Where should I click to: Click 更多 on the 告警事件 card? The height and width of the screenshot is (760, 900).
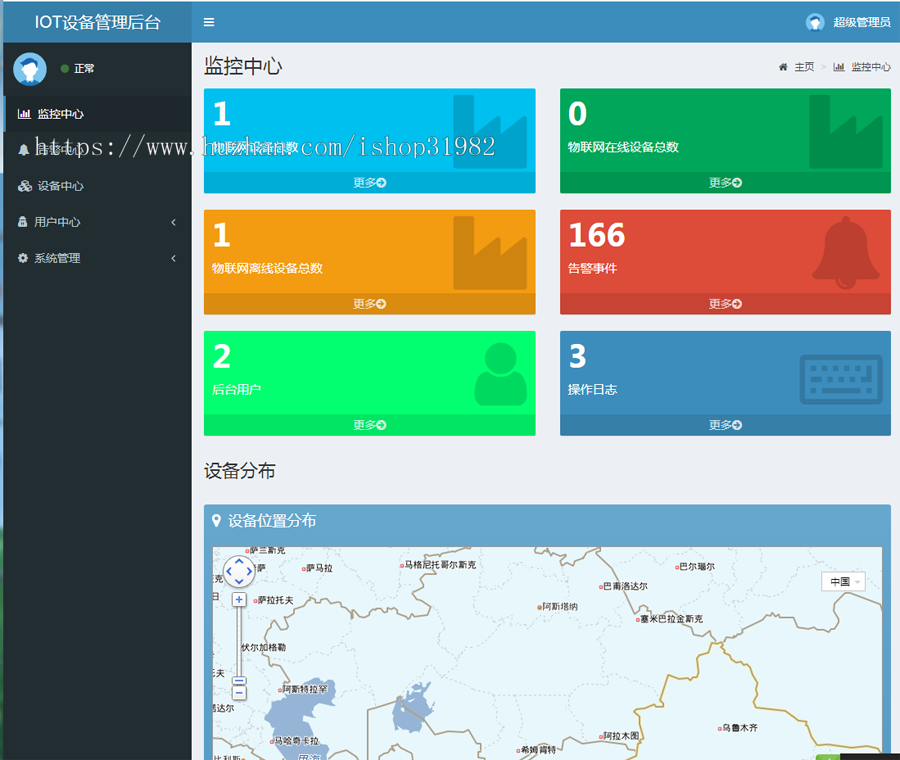725,304
